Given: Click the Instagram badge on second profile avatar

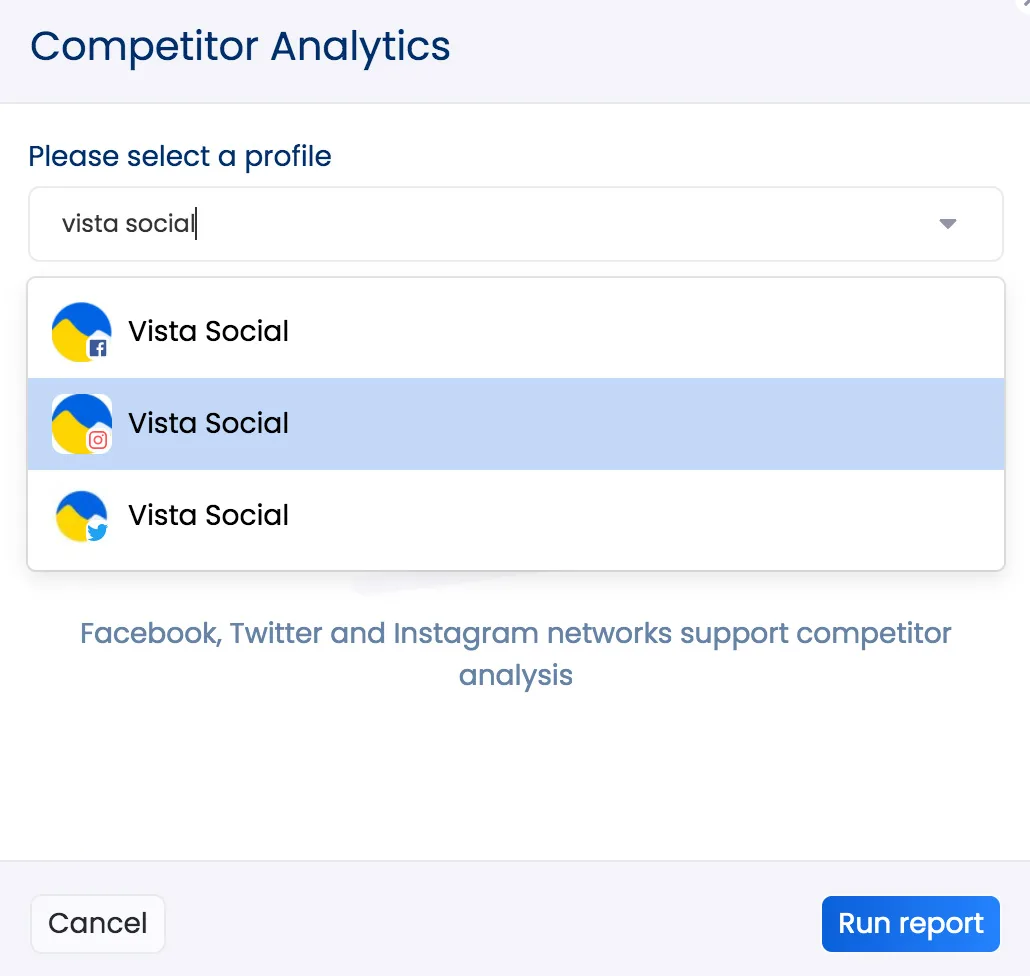Looking at the screenshot, I should [x=98, y=440].
